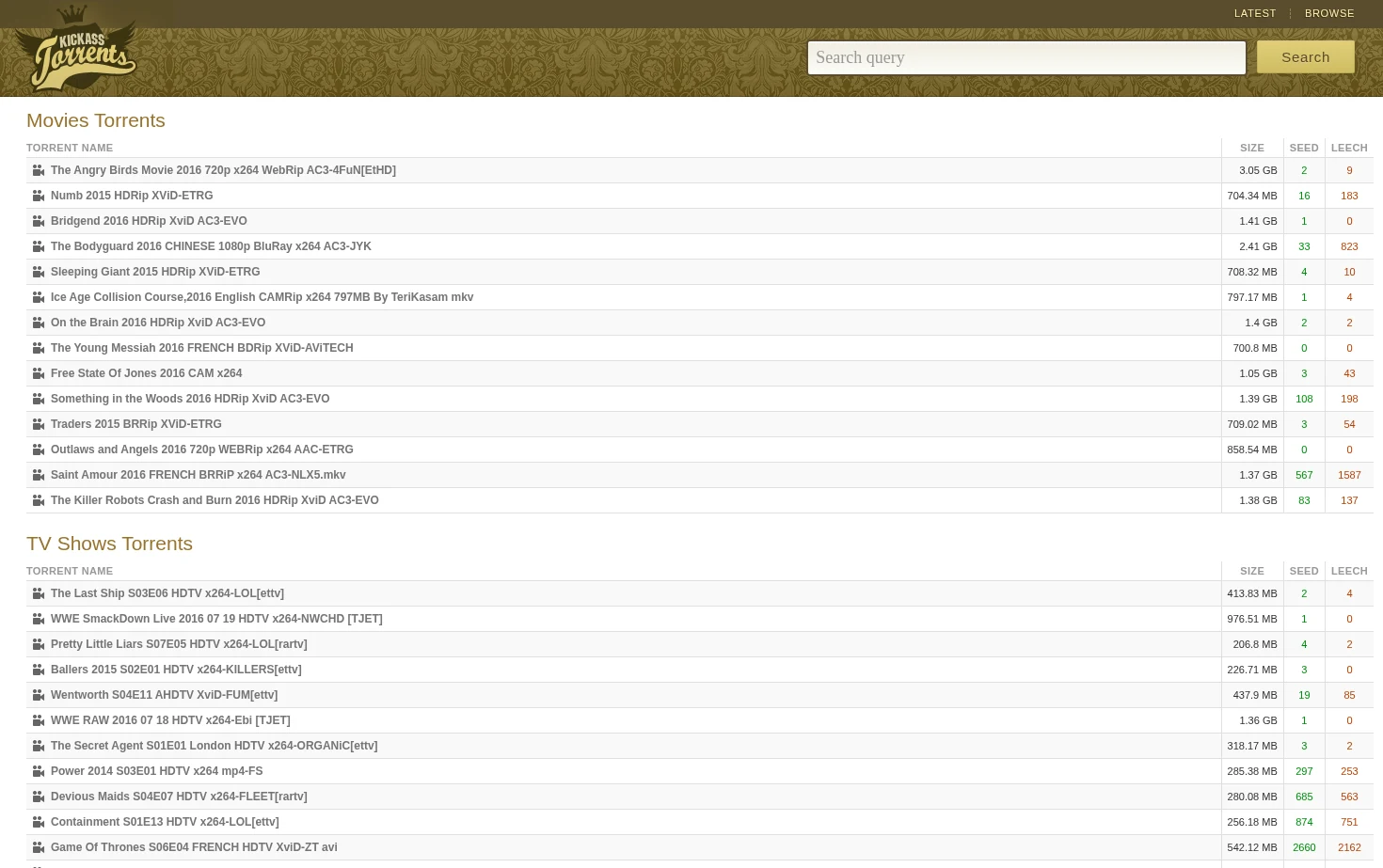The height and width of the screenshot is (868, 1383).
Task: Click video icon beside Containment S01E13
Action: click(x=39, y=822)
